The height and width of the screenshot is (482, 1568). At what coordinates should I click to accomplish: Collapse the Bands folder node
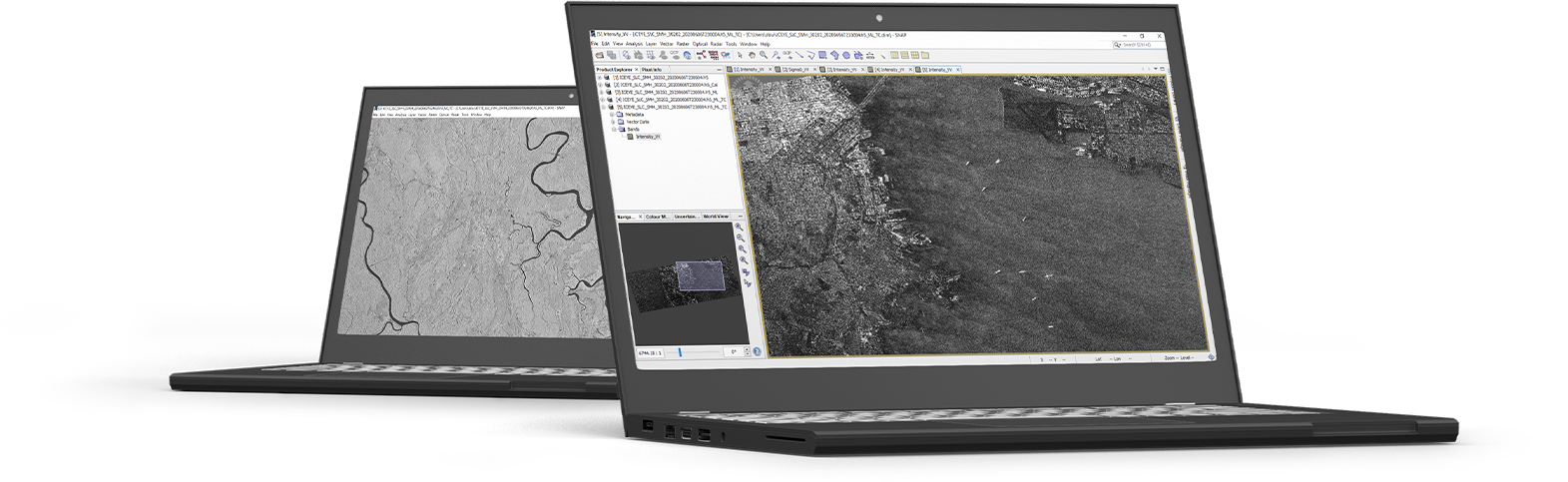[613, 129]
